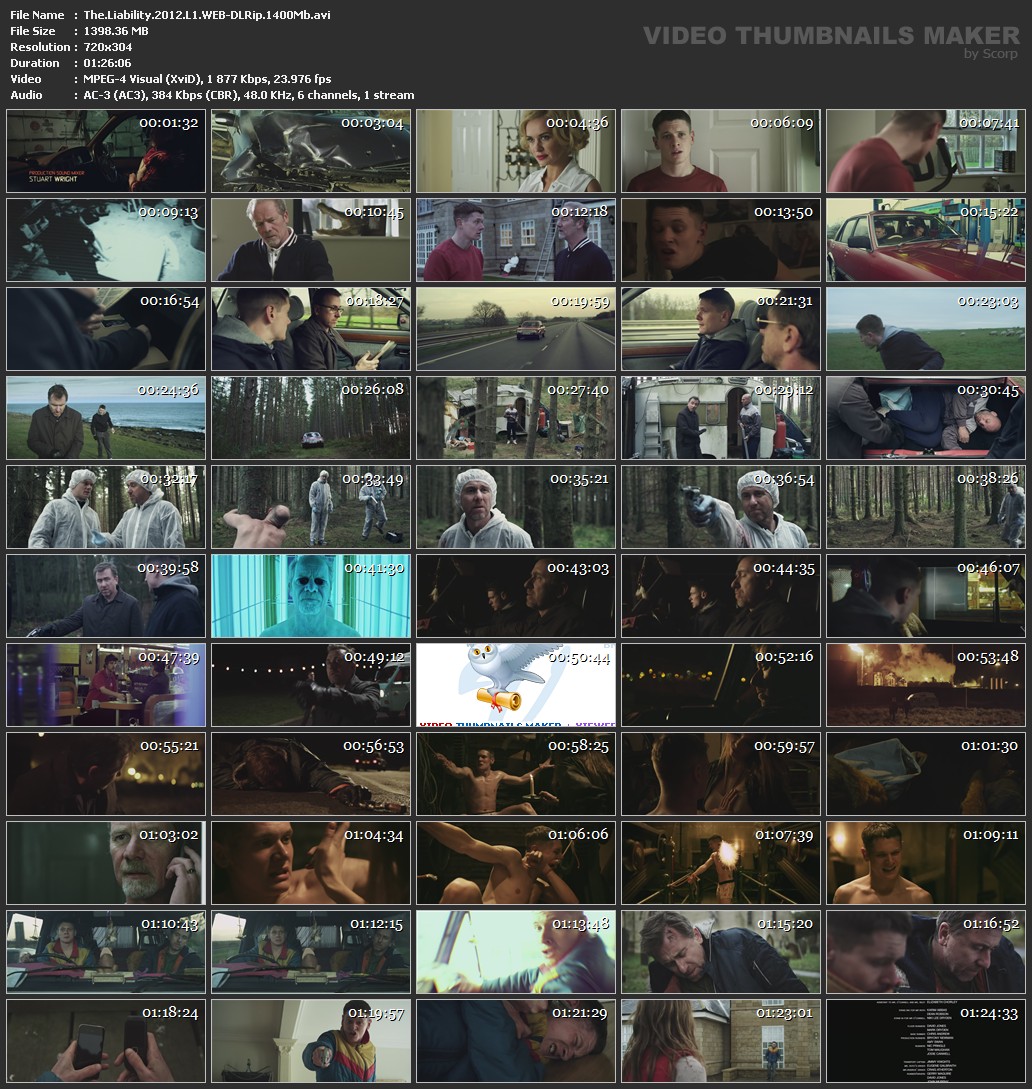Click the red car garage thumbnail at 00:15:22
The width and height of the screenshot is (1032, 1089).
pos(926,240)
